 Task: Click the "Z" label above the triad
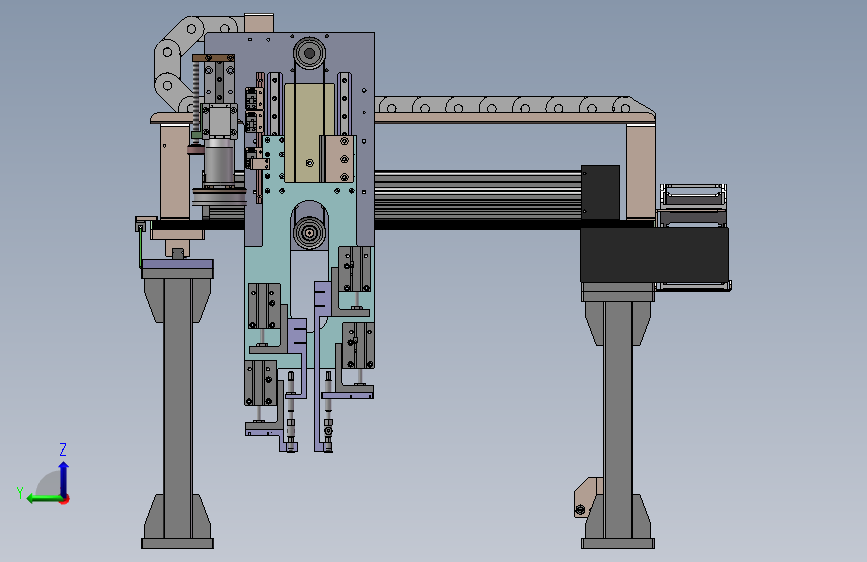[63, 449]
